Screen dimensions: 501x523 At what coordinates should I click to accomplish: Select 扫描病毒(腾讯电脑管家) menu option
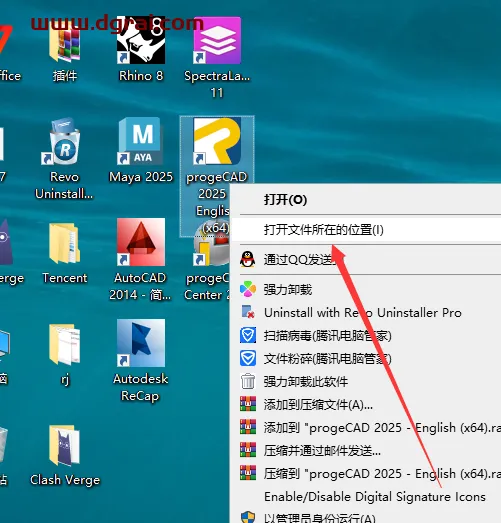(366, 336)
